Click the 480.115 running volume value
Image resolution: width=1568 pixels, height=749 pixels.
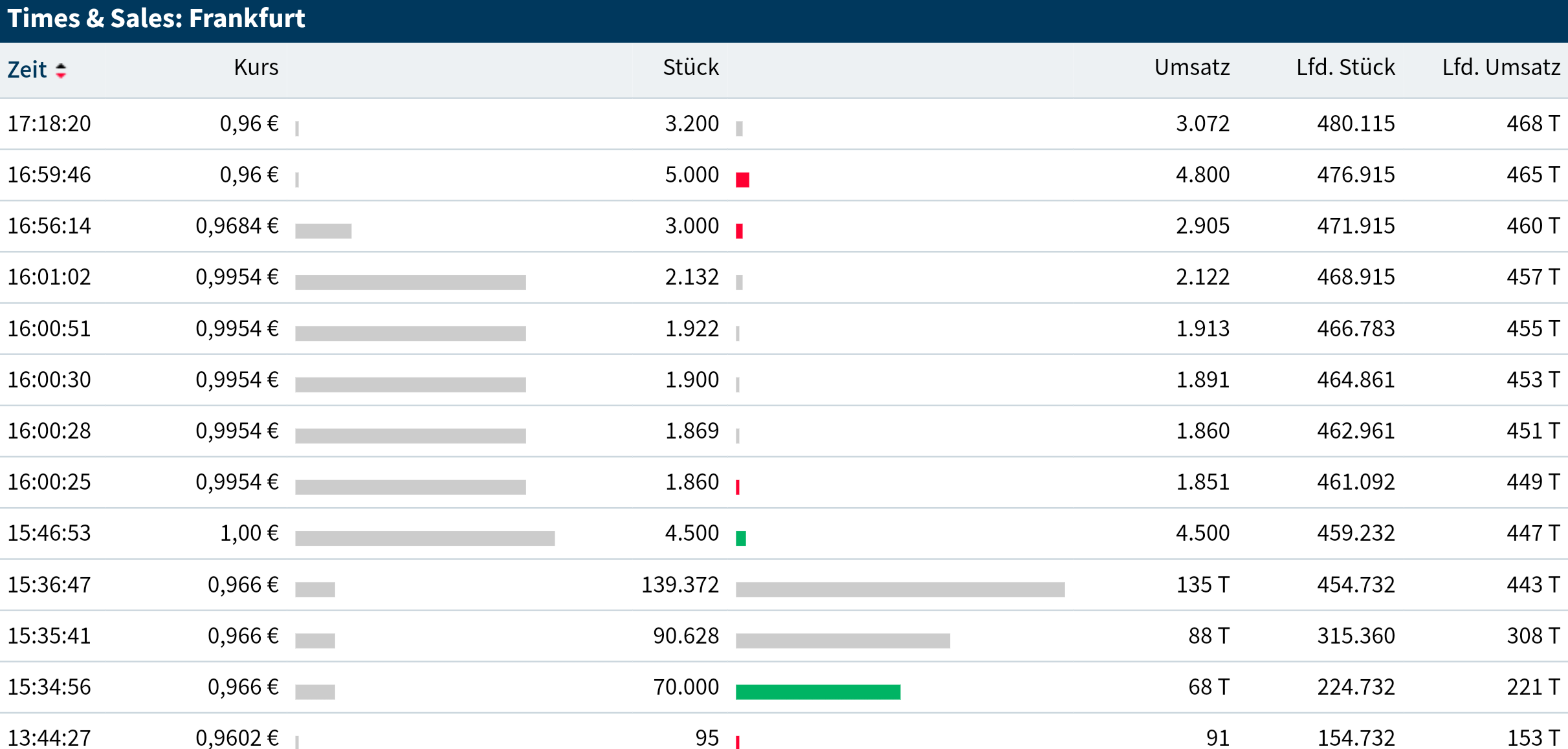pos(1355,124)
